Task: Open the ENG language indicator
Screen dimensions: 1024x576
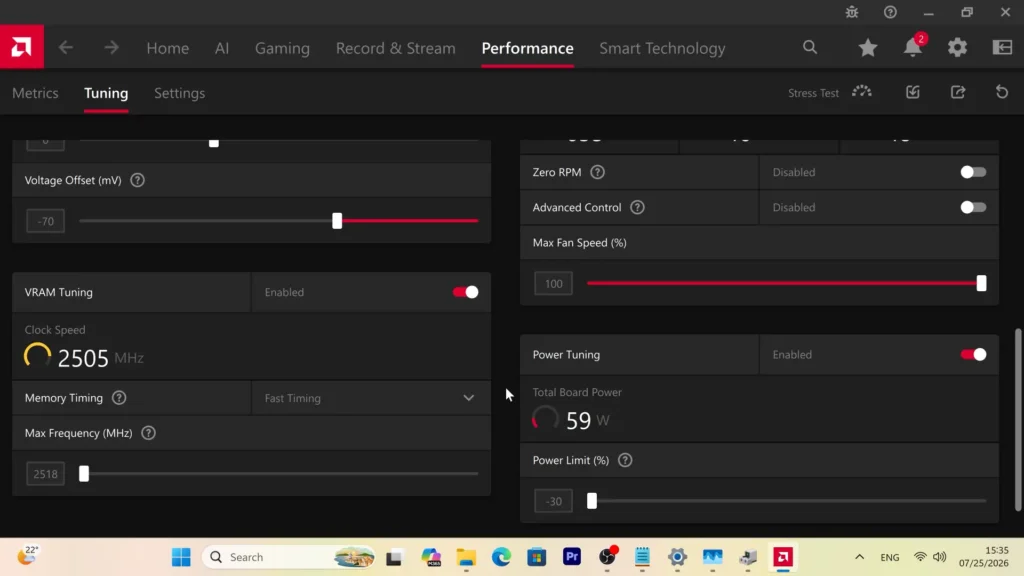Action: click(889, 557)
